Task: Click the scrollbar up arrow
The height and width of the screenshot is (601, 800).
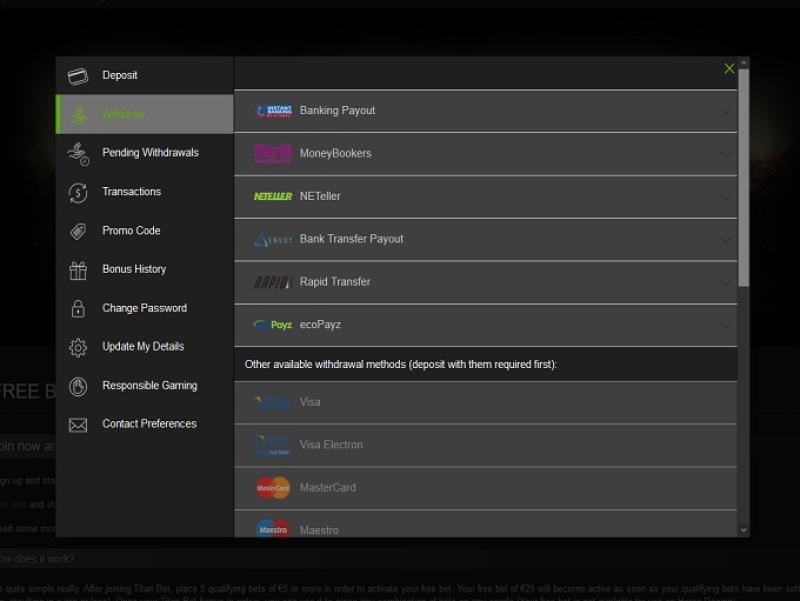Action: pos(744,63)
